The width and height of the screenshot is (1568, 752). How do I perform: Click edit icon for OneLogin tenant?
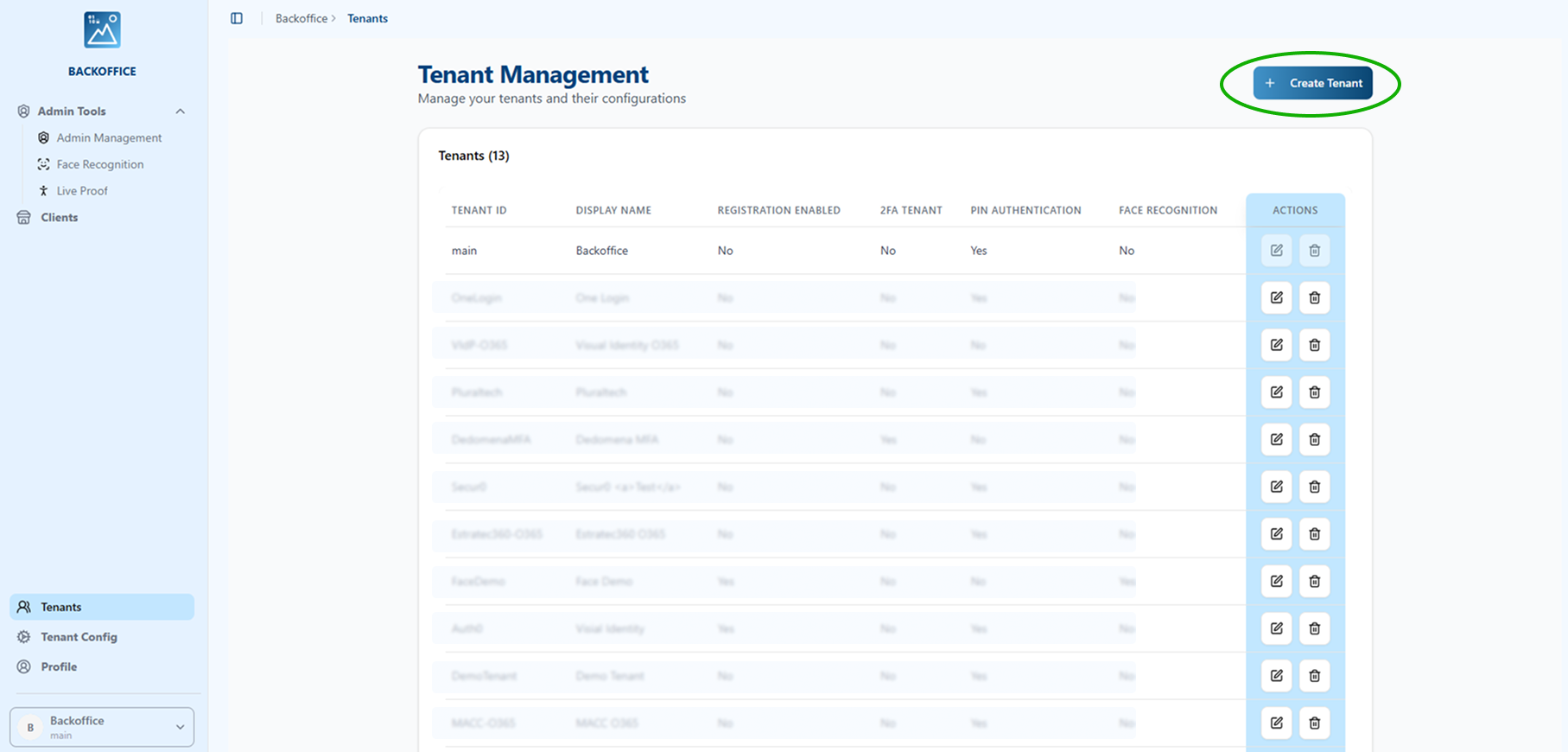1276,298
